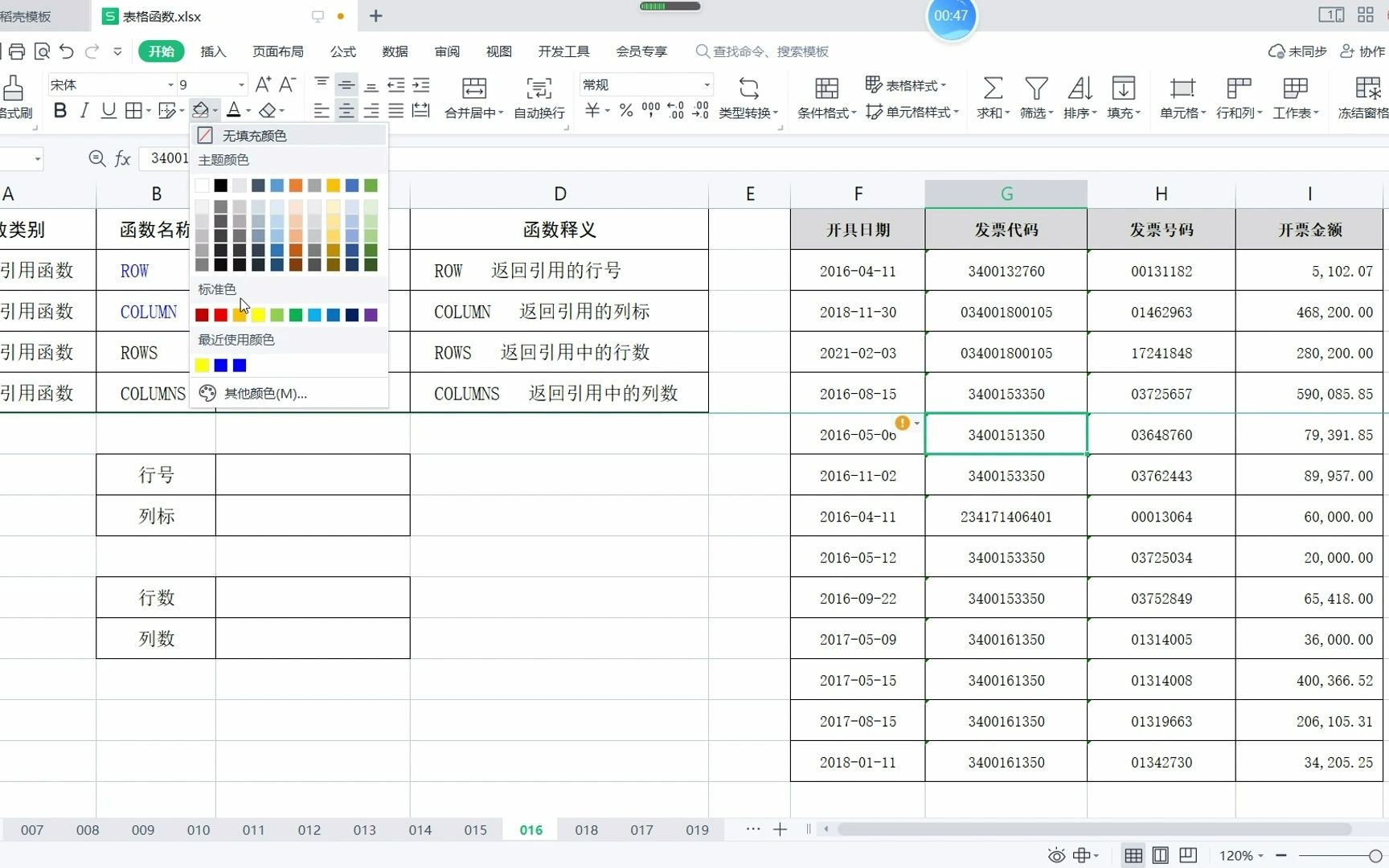
Task: Open the Formulas ribbon tab
Action: pos(343,51)
